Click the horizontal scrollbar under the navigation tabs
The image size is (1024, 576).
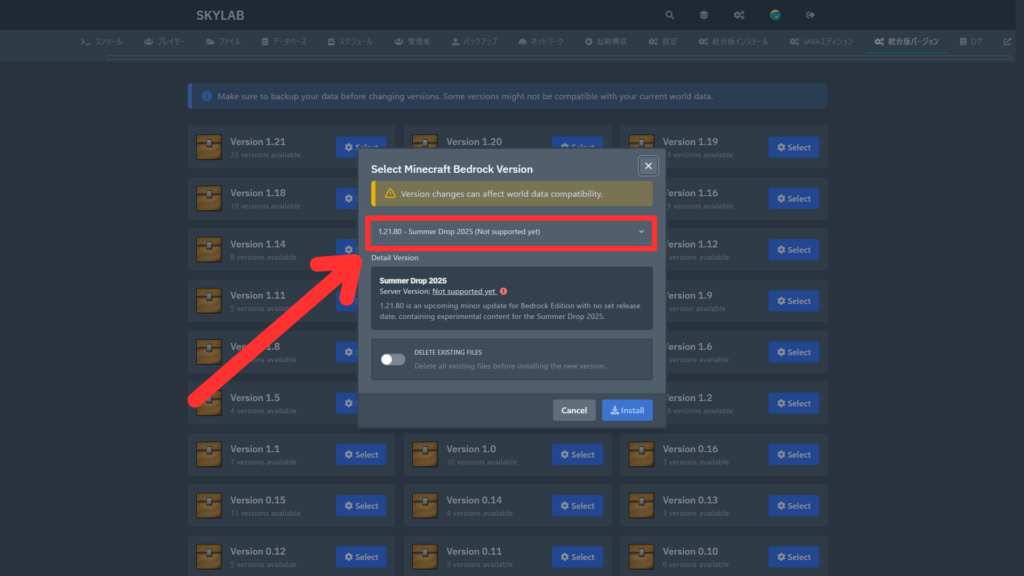[x=558, y=57]
